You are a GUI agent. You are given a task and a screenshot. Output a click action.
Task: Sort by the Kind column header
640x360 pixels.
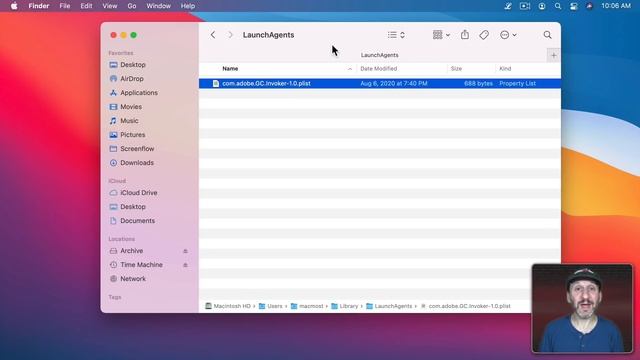click(x=505, y=69)
